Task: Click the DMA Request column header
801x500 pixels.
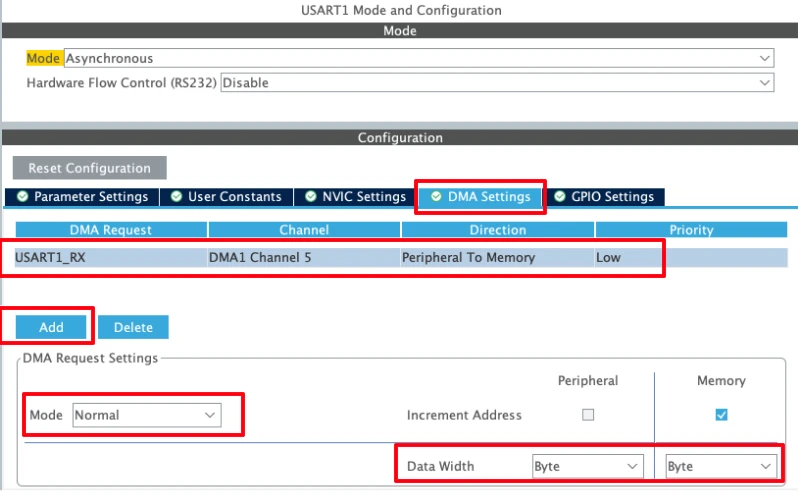Action: pos(110,230)
